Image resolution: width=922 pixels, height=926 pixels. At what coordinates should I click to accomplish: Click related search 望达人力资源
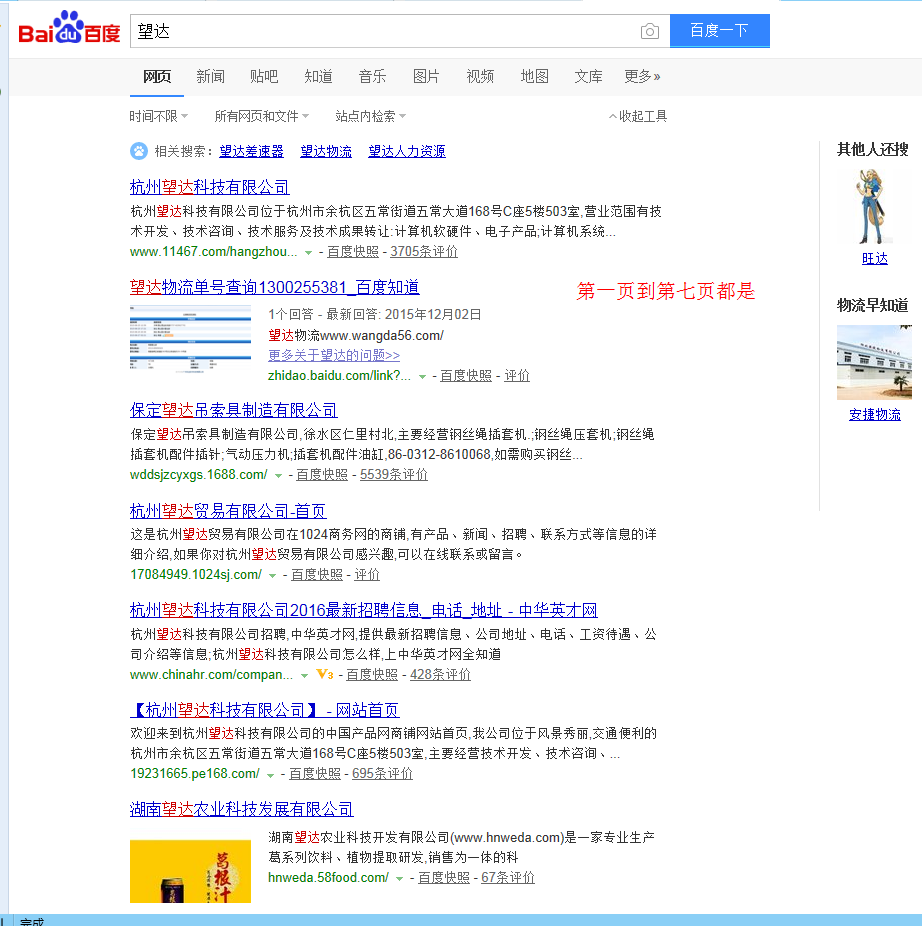pyautogui.click(x=407, y=152)
